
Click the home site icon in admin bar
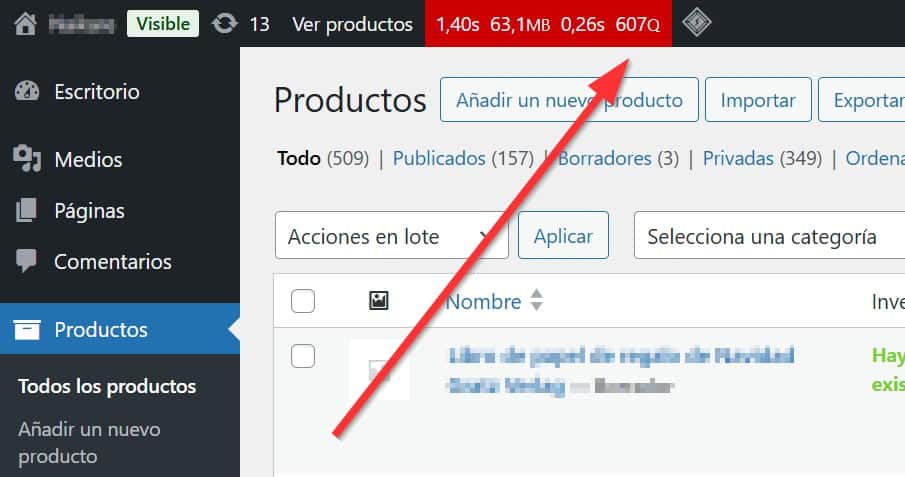pos(25,24)
